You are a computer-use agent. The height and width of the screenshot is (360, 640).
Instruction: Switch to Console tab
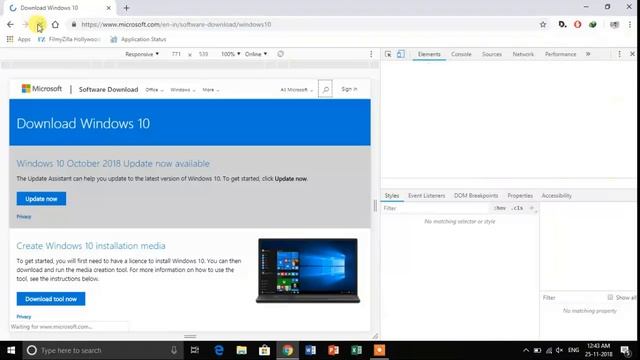(461, 54)
